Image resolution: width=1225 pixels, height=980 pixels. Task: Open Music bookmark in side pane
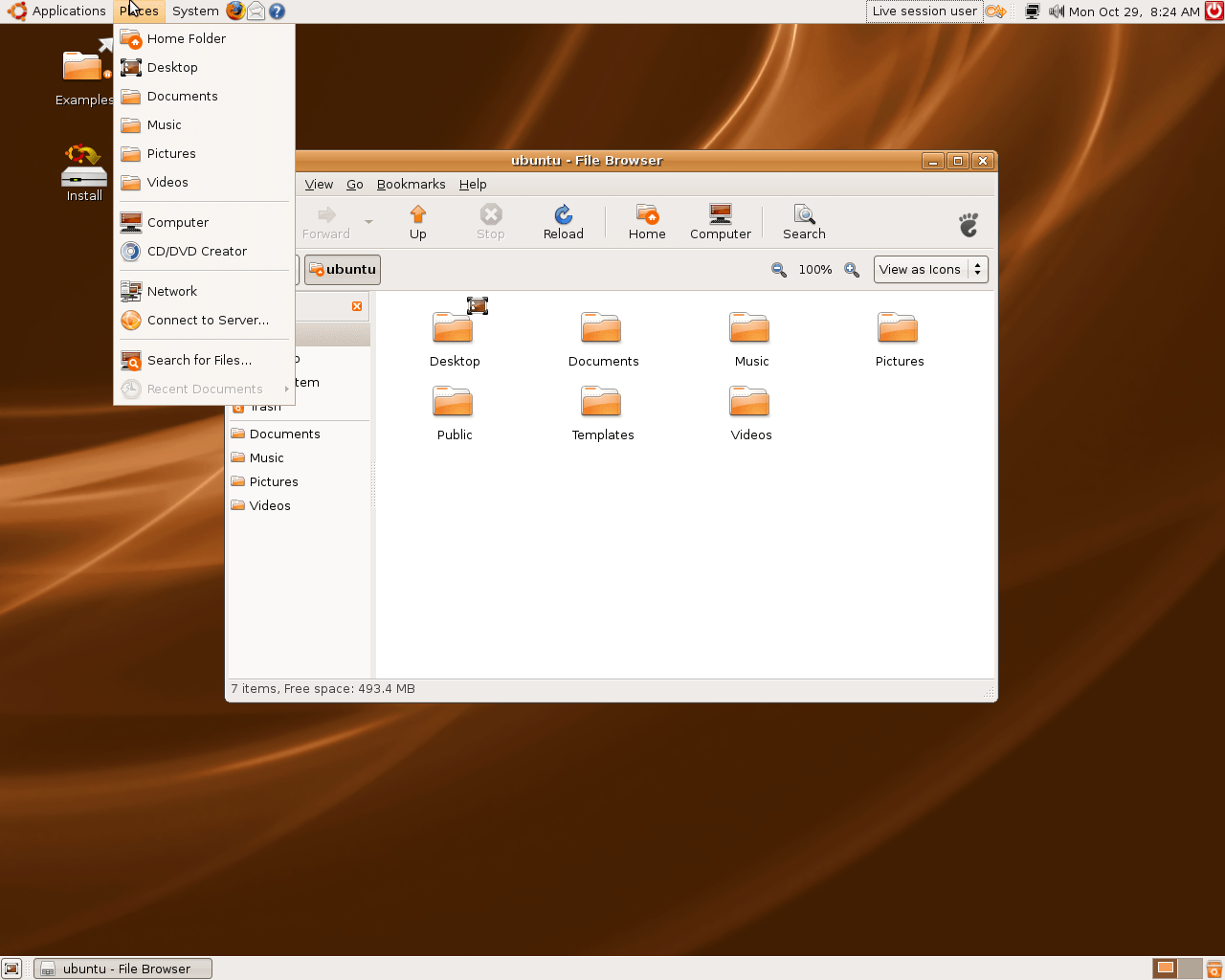pos(299,457)
